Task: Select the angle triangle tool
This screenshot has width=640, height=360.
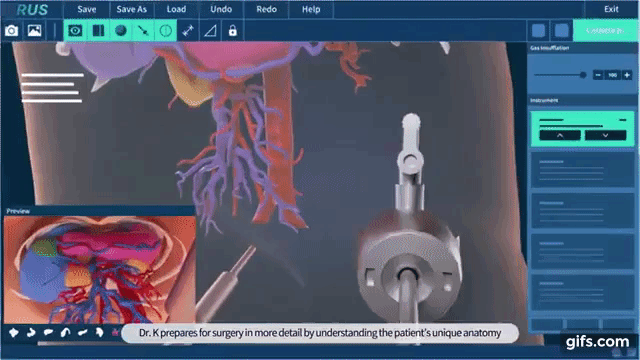Action: coord(210,31)
